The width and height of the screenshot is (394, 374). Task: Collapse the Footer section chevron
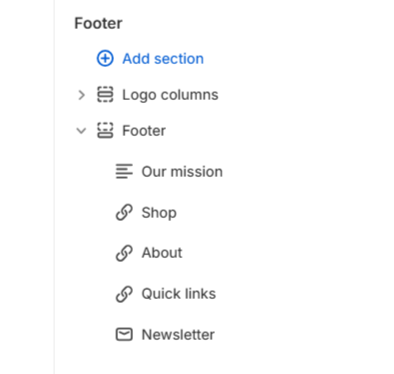81,131
